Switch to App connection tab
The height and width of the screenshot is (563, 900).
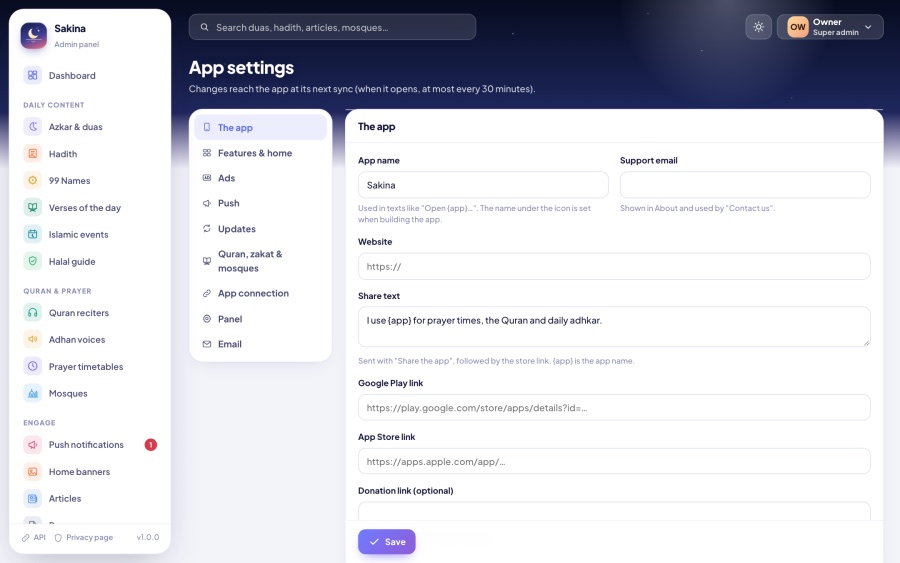pyautogui.click(x=261, y=293)
